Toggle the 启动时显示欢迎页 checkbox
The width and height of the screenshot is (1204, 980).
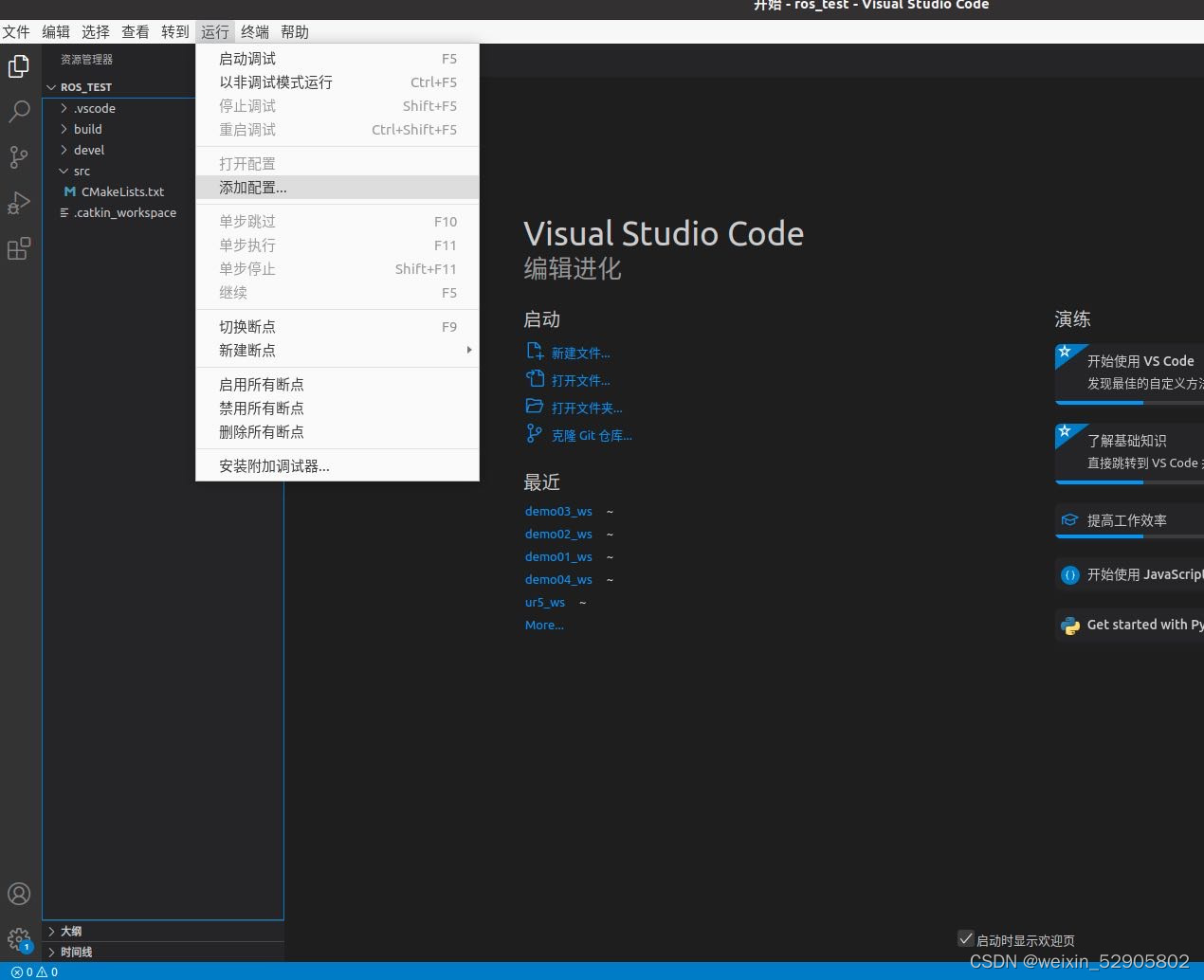point(965,938)
